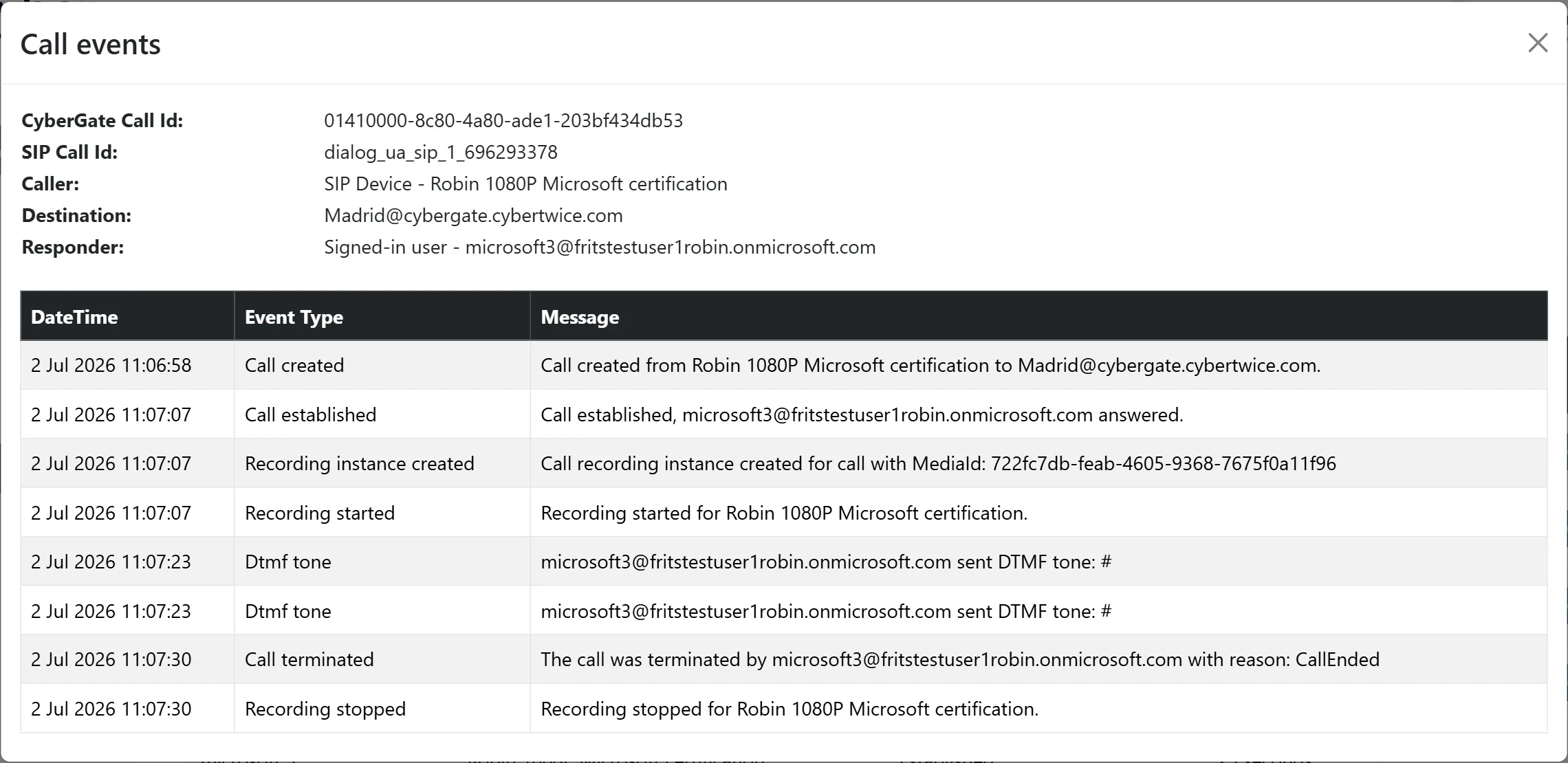This screenshot has width=1568, height=763.
Task: Click destination Madrid@cybergate.cybertwice.com in the header details
Action: [x=473, y=216]
